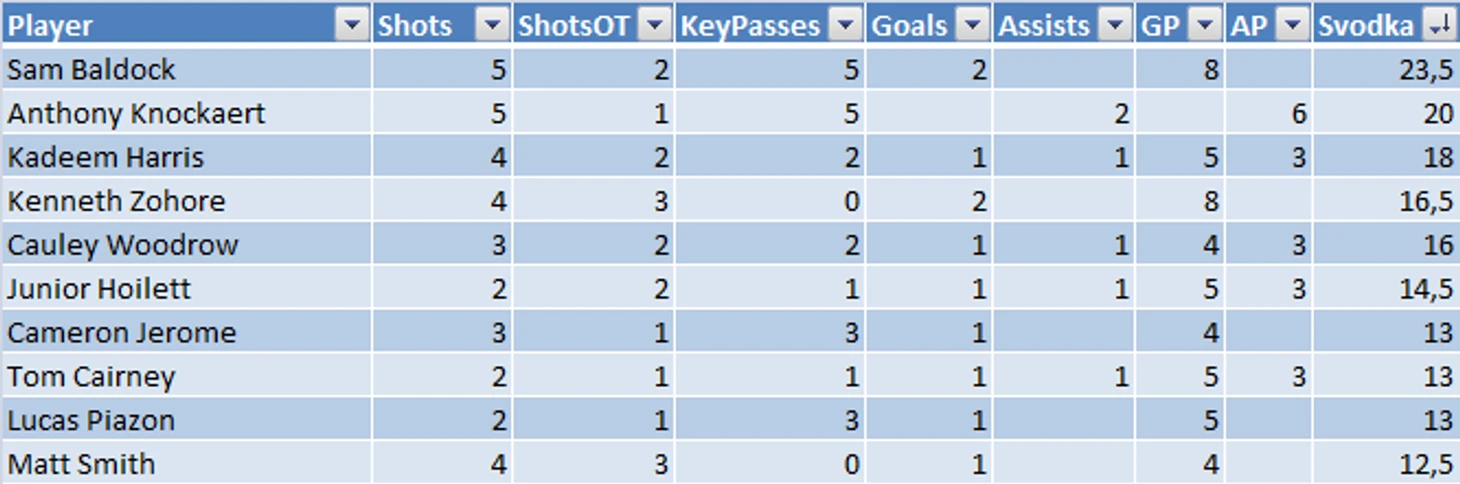Select the Anthony Knockaert cell
1460x484 pixels.
[x=186, y=113]
